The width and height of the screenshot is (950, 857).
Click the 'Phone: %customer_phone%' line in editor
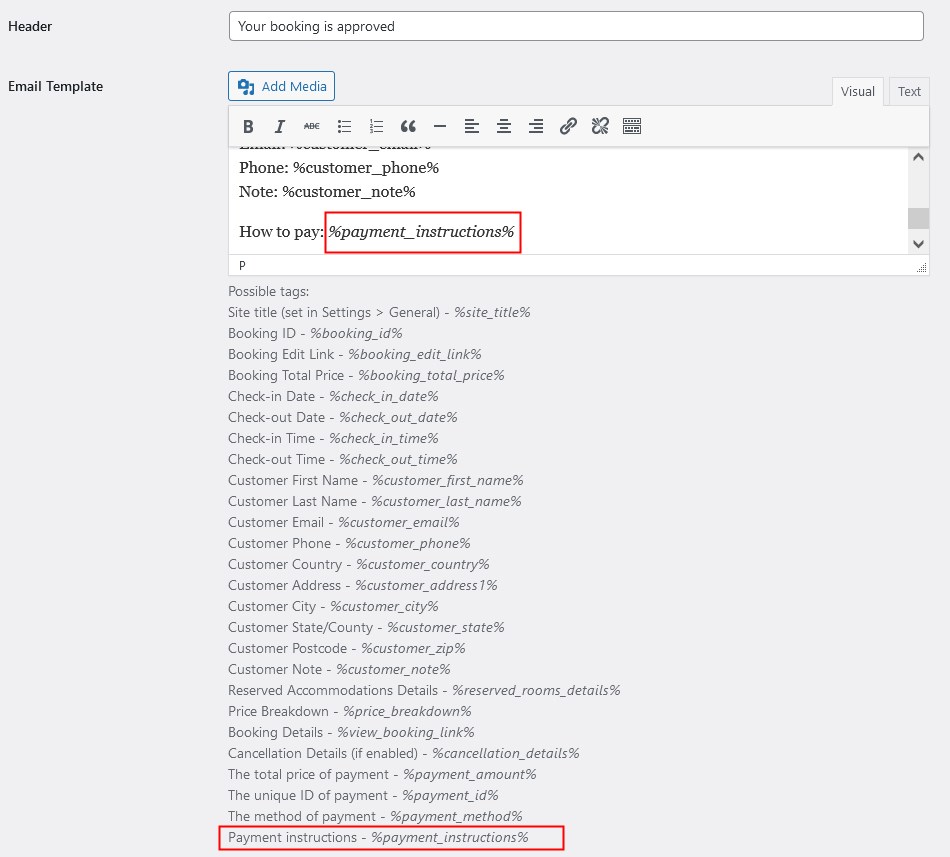[x=339, y=168]
